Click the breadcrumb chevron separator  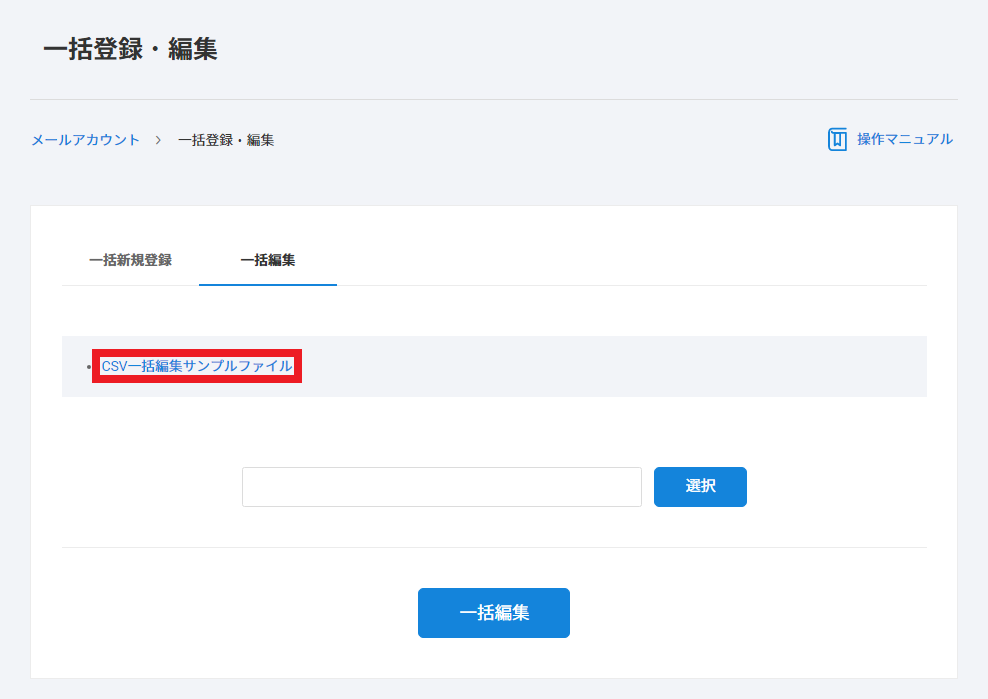coord(158,140)
